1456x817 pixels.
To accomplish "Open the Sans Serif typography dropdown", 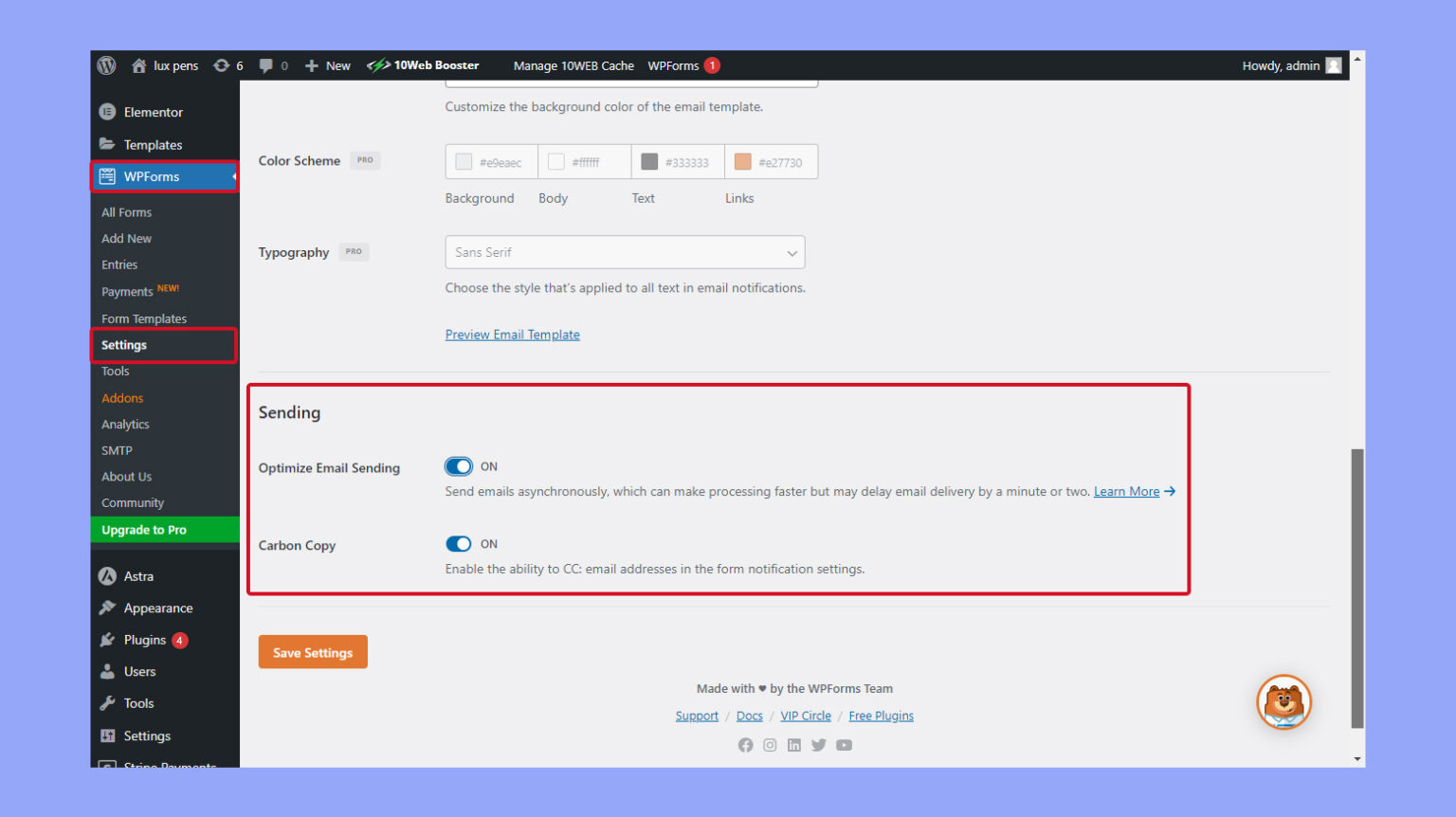I will coord(624,252).
